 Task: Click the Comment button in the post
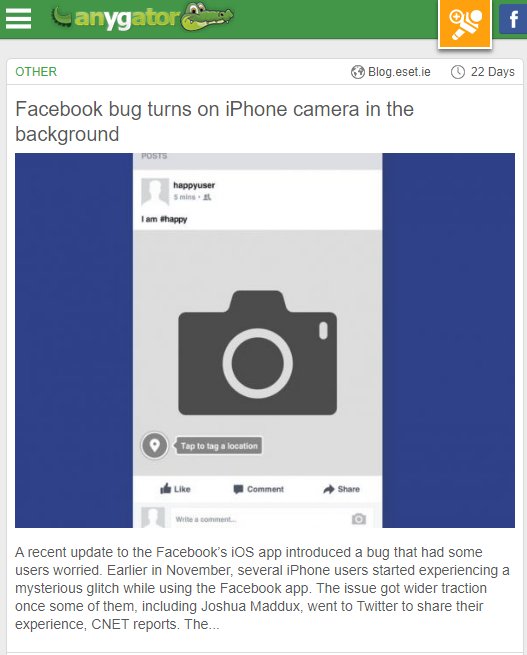pyautogui.click(x=258, y=489)
